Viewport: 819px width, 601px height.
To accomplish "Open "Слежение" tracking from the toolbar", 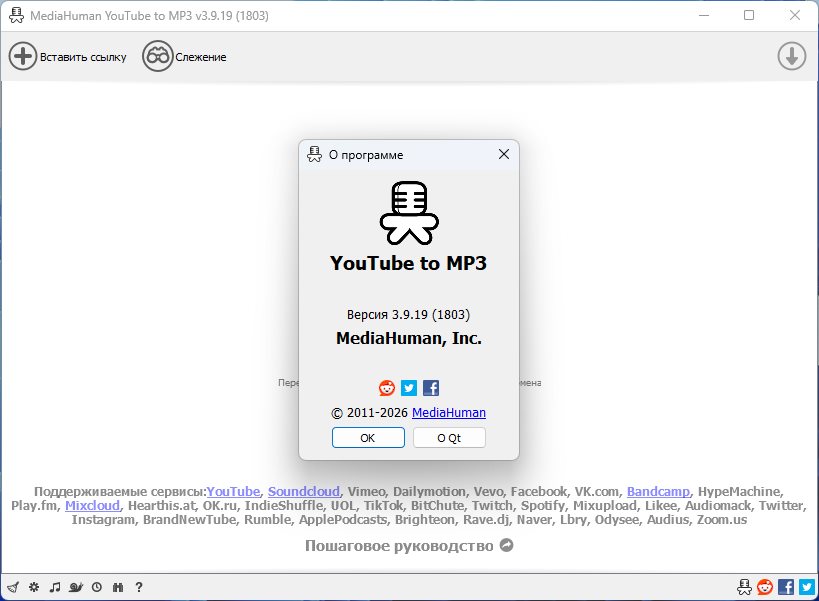I will click(185, 56).
